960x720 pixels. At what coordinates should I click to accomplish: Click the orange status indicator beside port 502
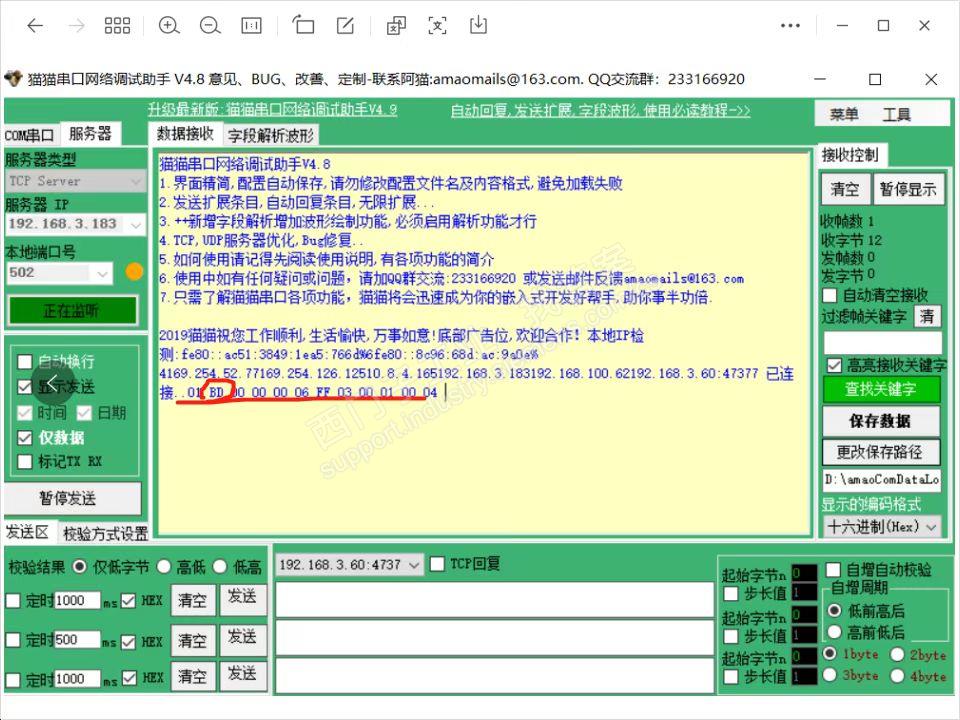134,271
